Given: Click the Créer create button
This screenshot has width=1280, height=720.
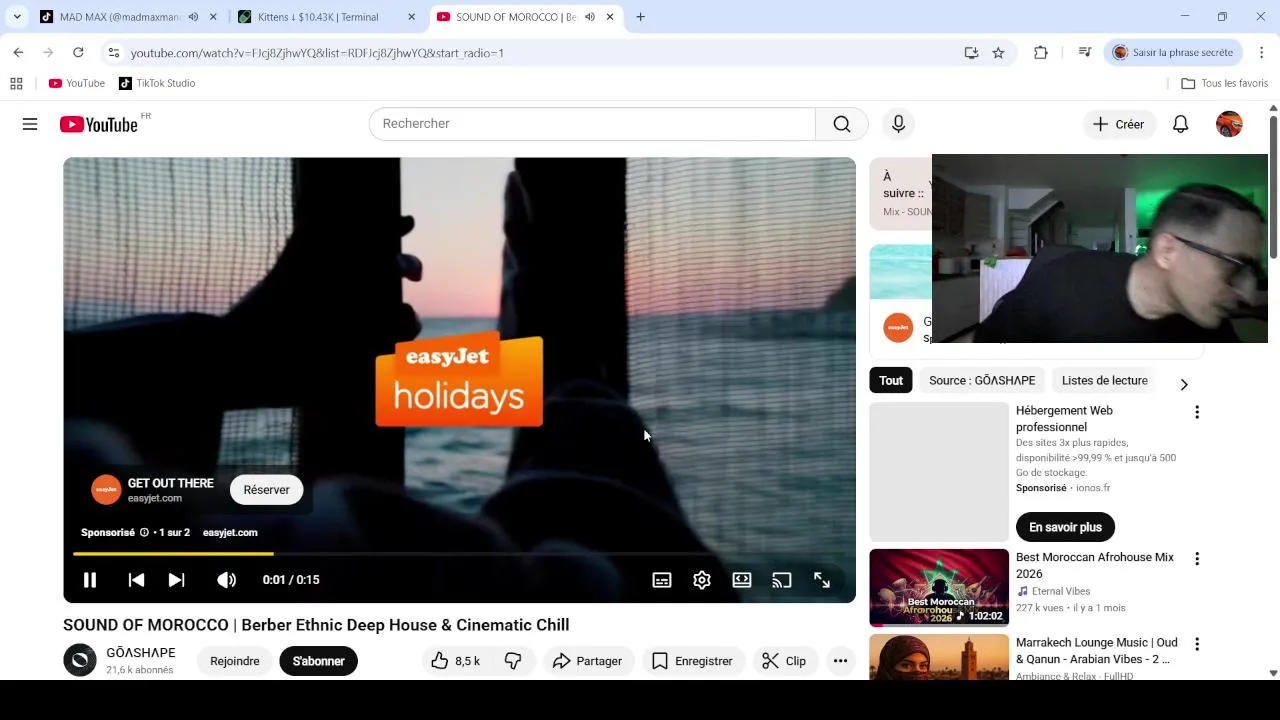Looking at the screenshot, I should (1119, 124).
